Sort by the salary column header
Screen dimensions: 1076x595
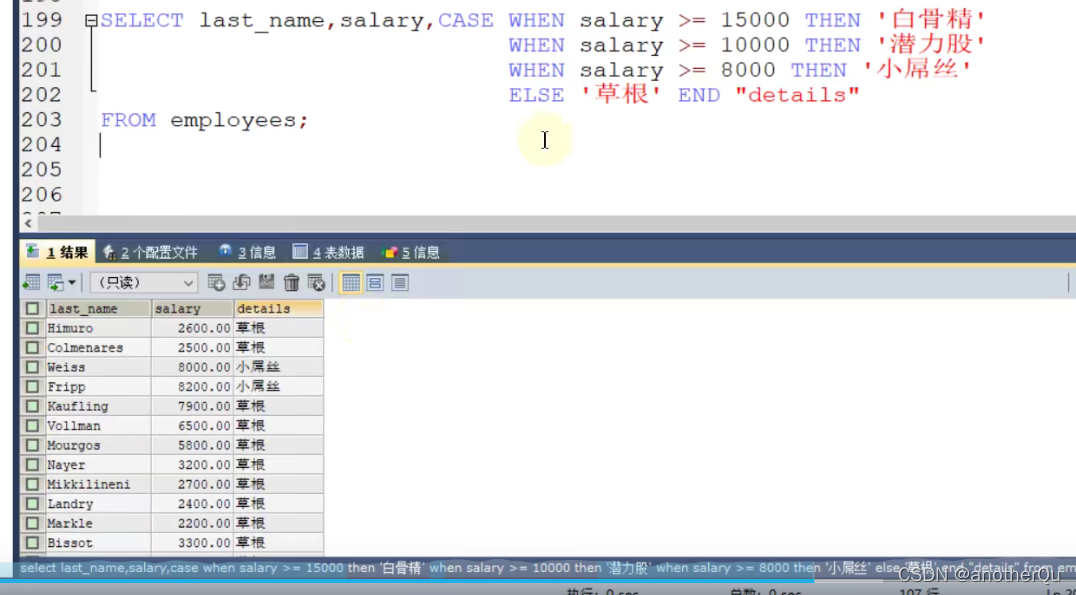[x=193, y=309]
